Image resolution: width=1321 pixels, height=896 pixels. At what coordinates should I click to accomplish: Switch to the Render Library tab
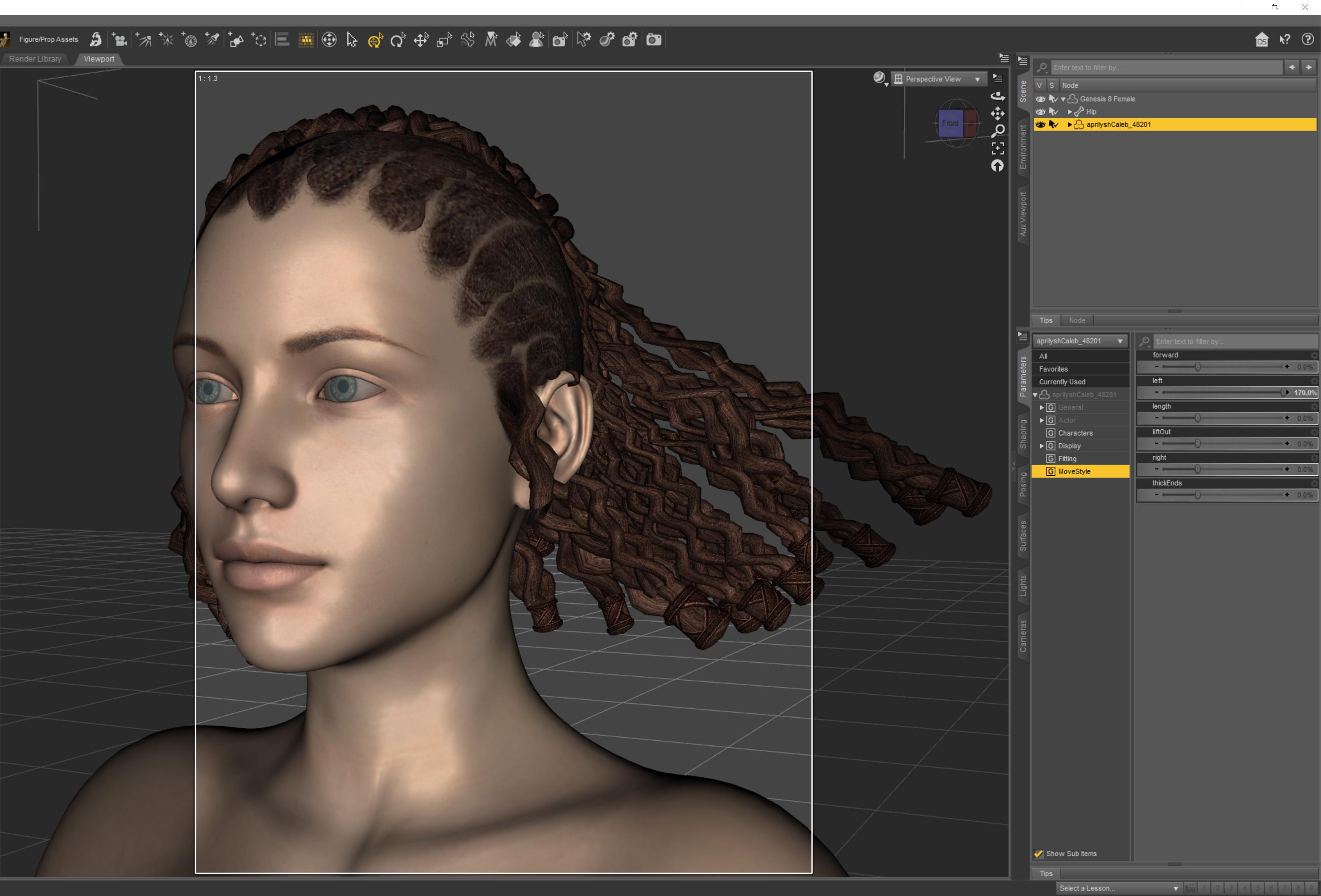[x=35, y=59]
